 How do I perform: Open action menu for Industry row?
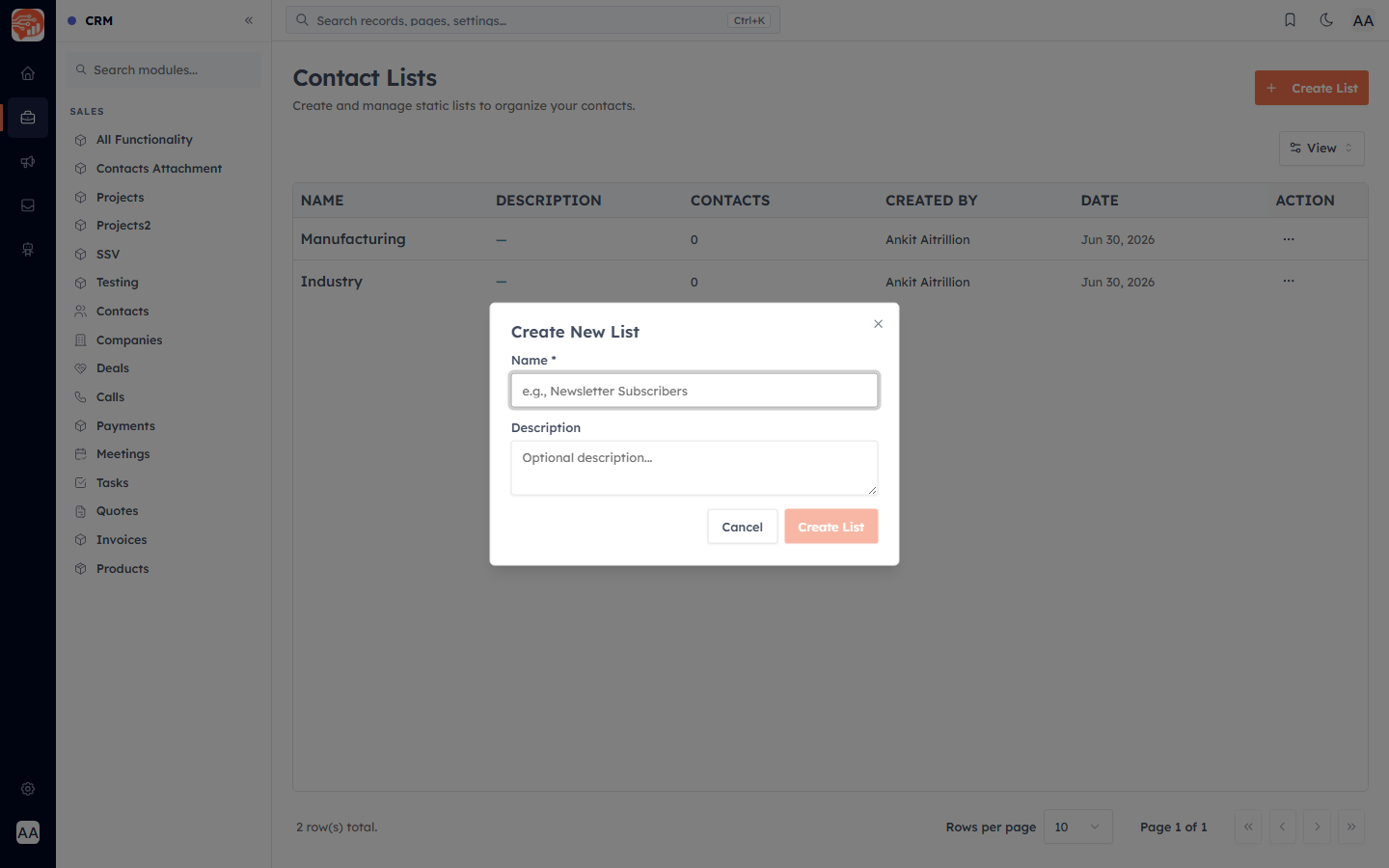point(1289,282)
